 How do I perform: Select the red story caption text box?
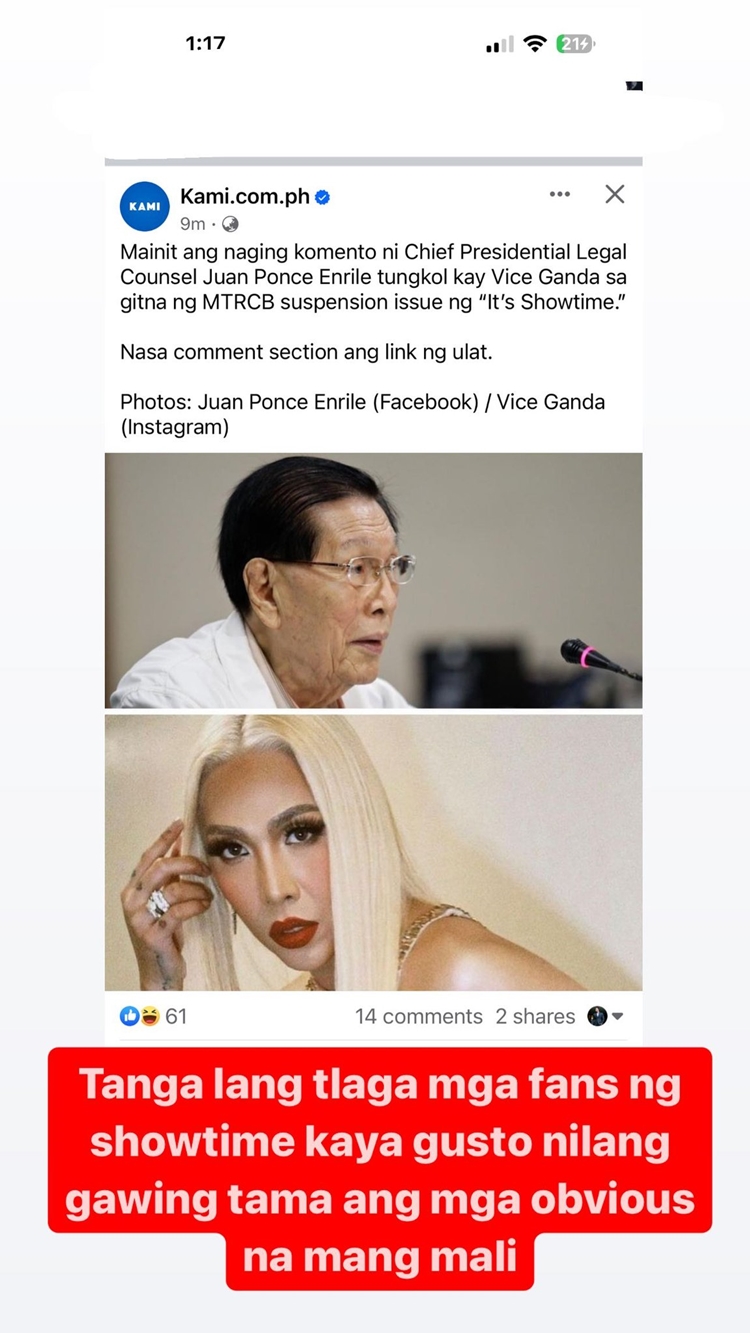click(x=380, y=1169)
